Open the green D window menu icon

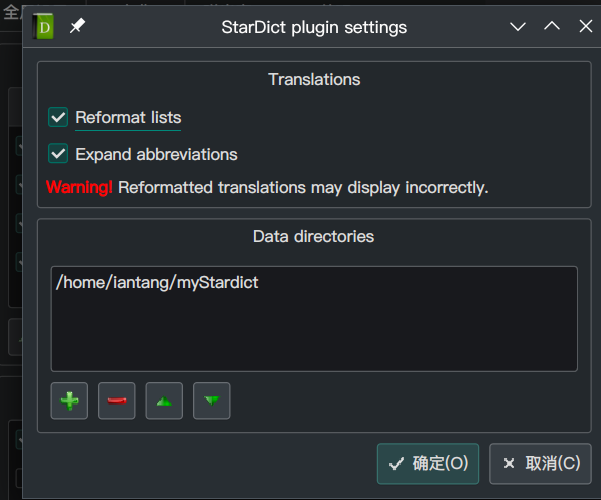[44, 27]
